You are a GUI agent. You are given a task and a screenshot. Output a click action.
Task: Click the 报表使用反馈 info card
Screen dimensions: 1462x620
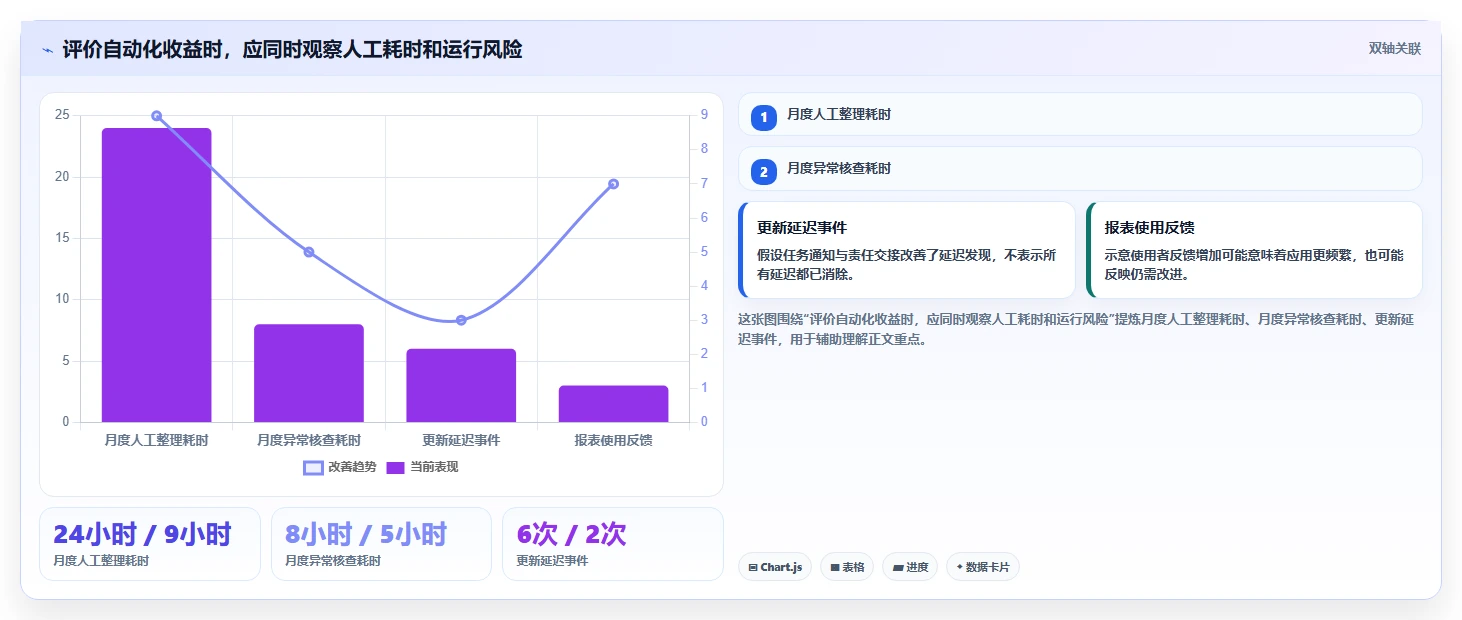(x=1254, y=250)
